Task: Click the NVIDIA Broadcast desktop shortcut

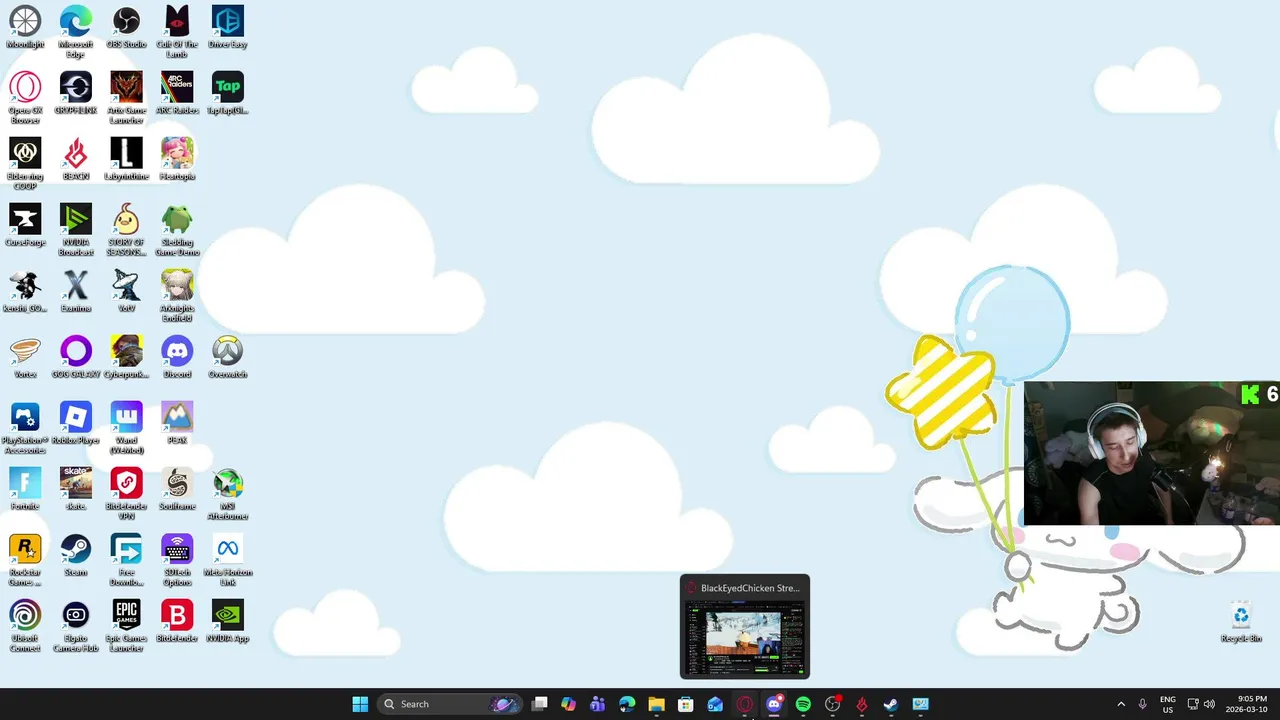Action: click(76, 229)
